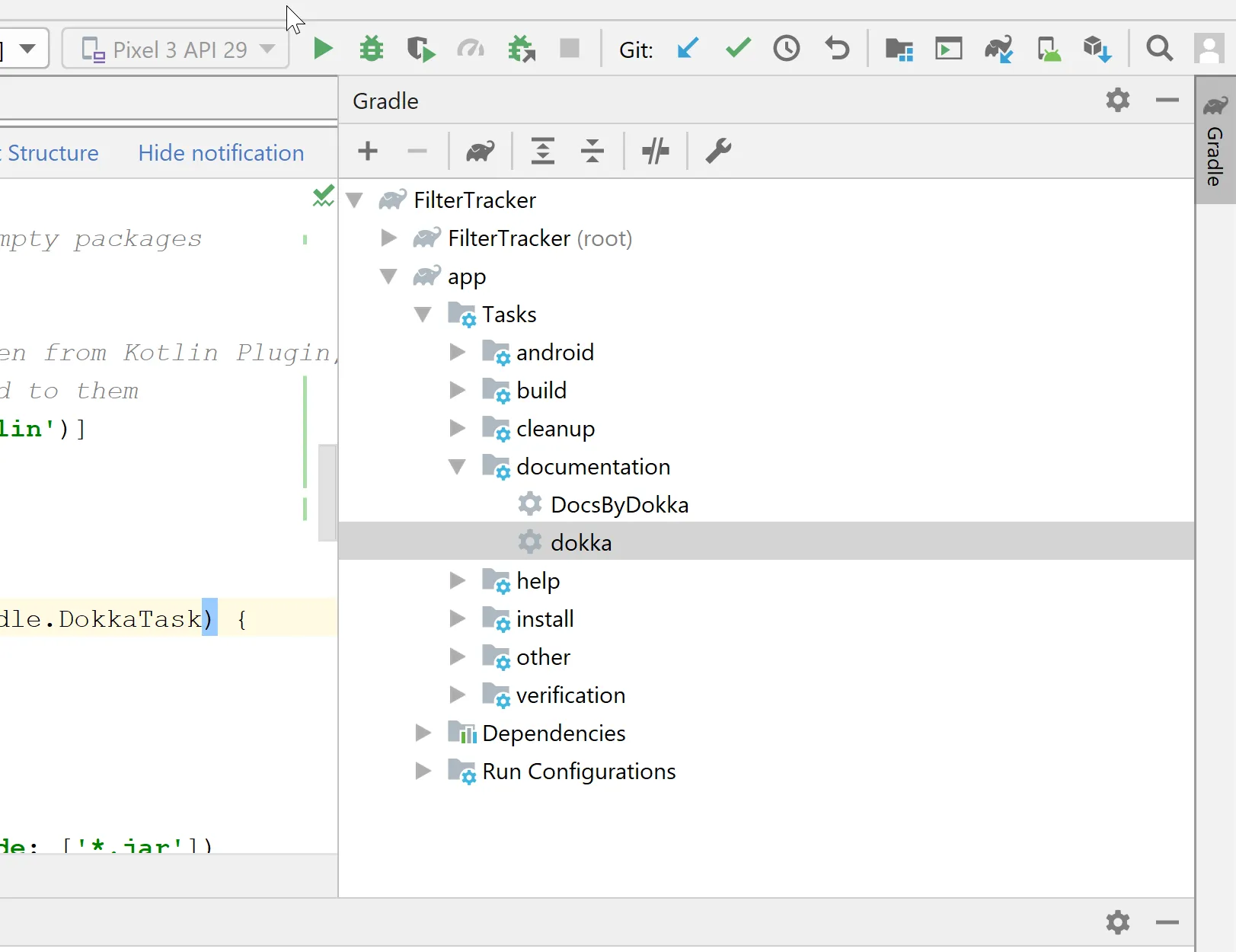Select the Tasks folder row
This screenshot has height=952, width=1236.
766,314
